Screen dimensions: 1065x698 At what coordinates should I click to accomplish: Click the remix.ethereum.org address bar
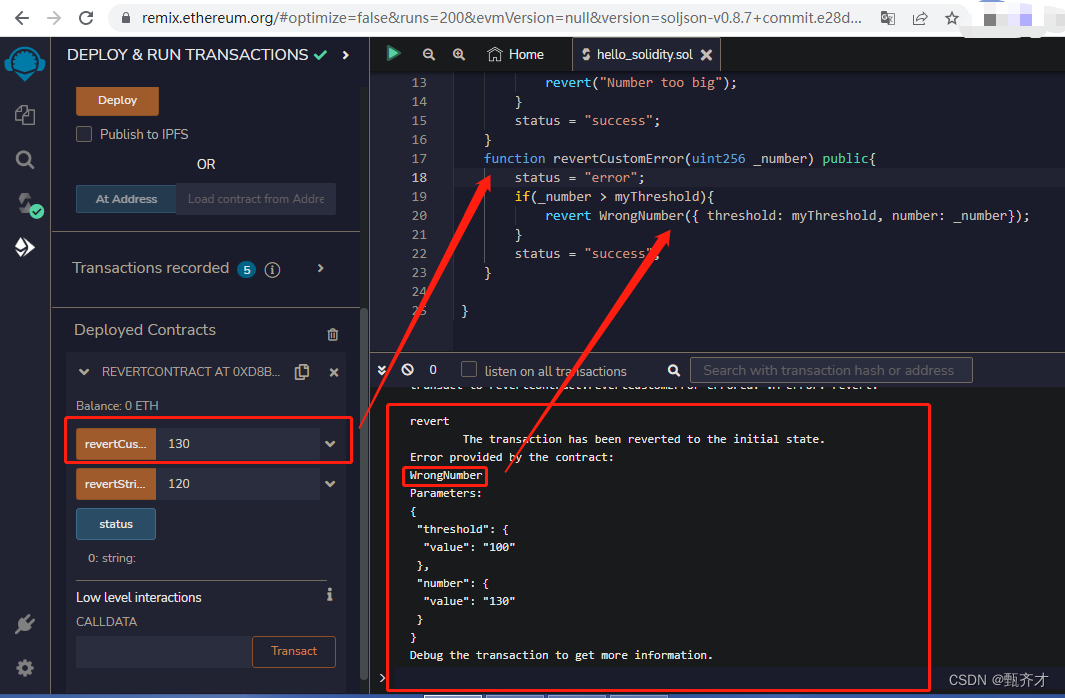(501, 18)
